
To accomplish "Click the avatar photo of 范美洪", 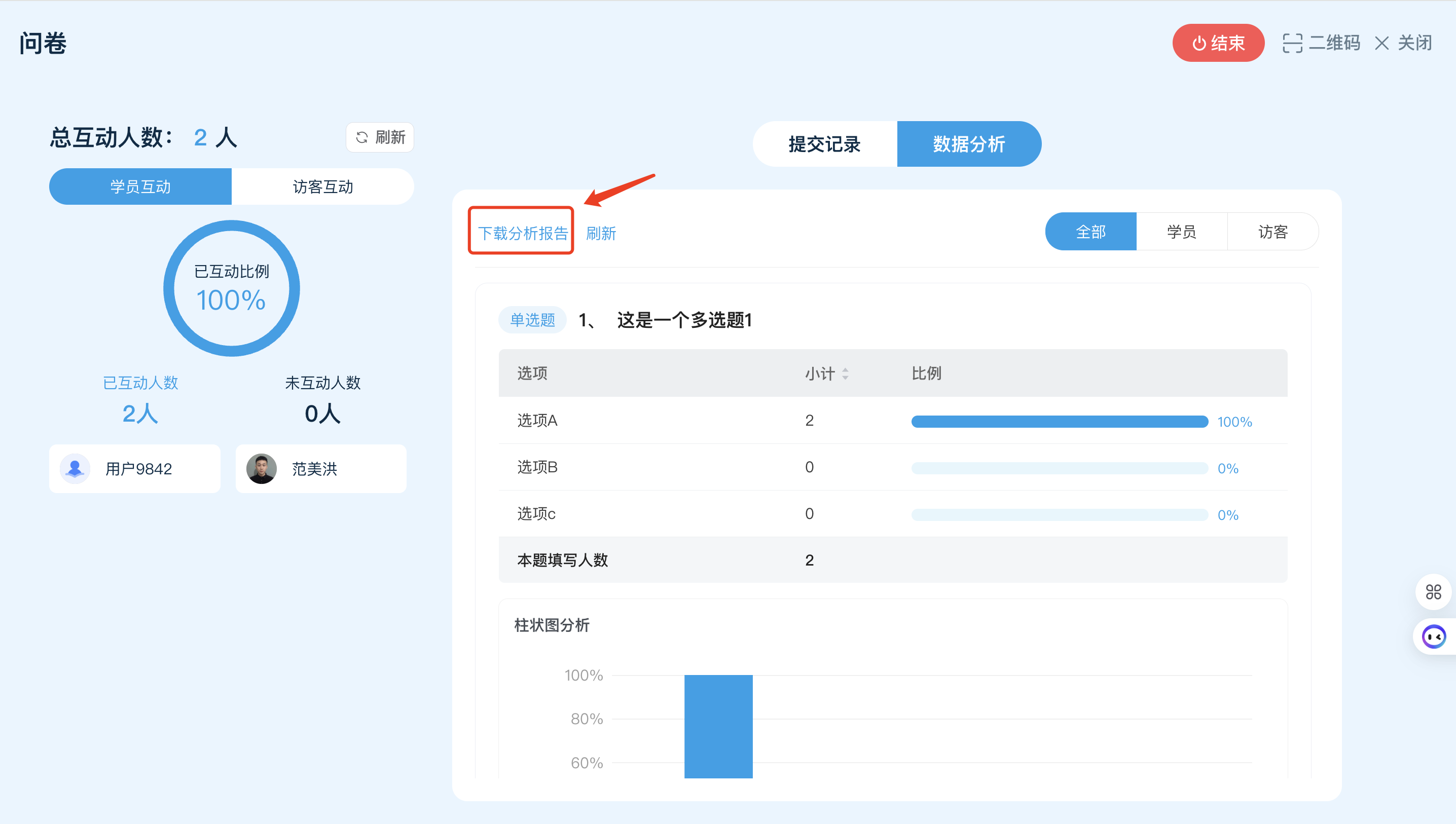I will tap(262, 469).
